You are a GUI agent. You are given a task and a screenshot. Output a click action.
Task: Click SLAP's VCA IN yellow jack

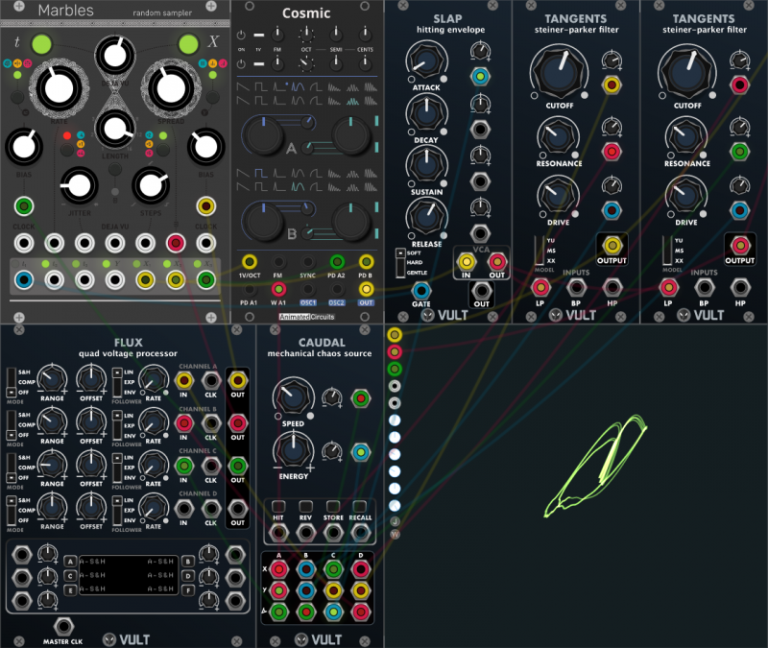click(x=466, y=262)
